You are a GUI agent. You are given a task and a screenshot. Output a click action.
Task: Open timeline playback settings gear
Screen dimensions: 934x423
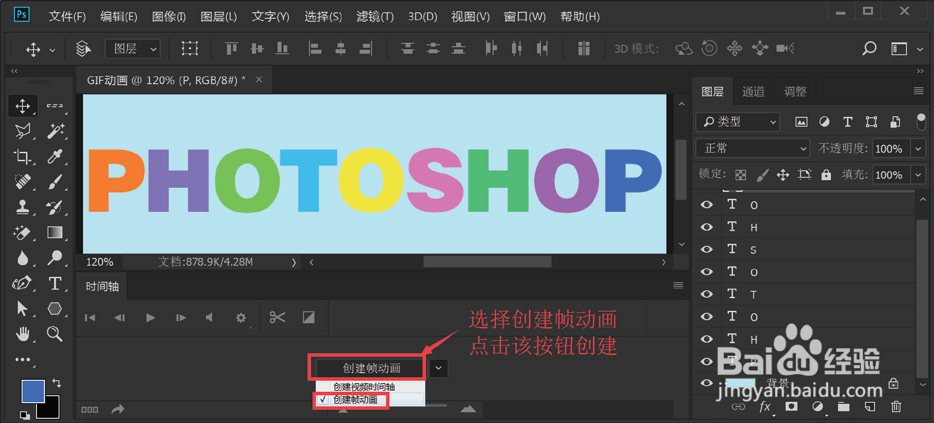[241, 318]
